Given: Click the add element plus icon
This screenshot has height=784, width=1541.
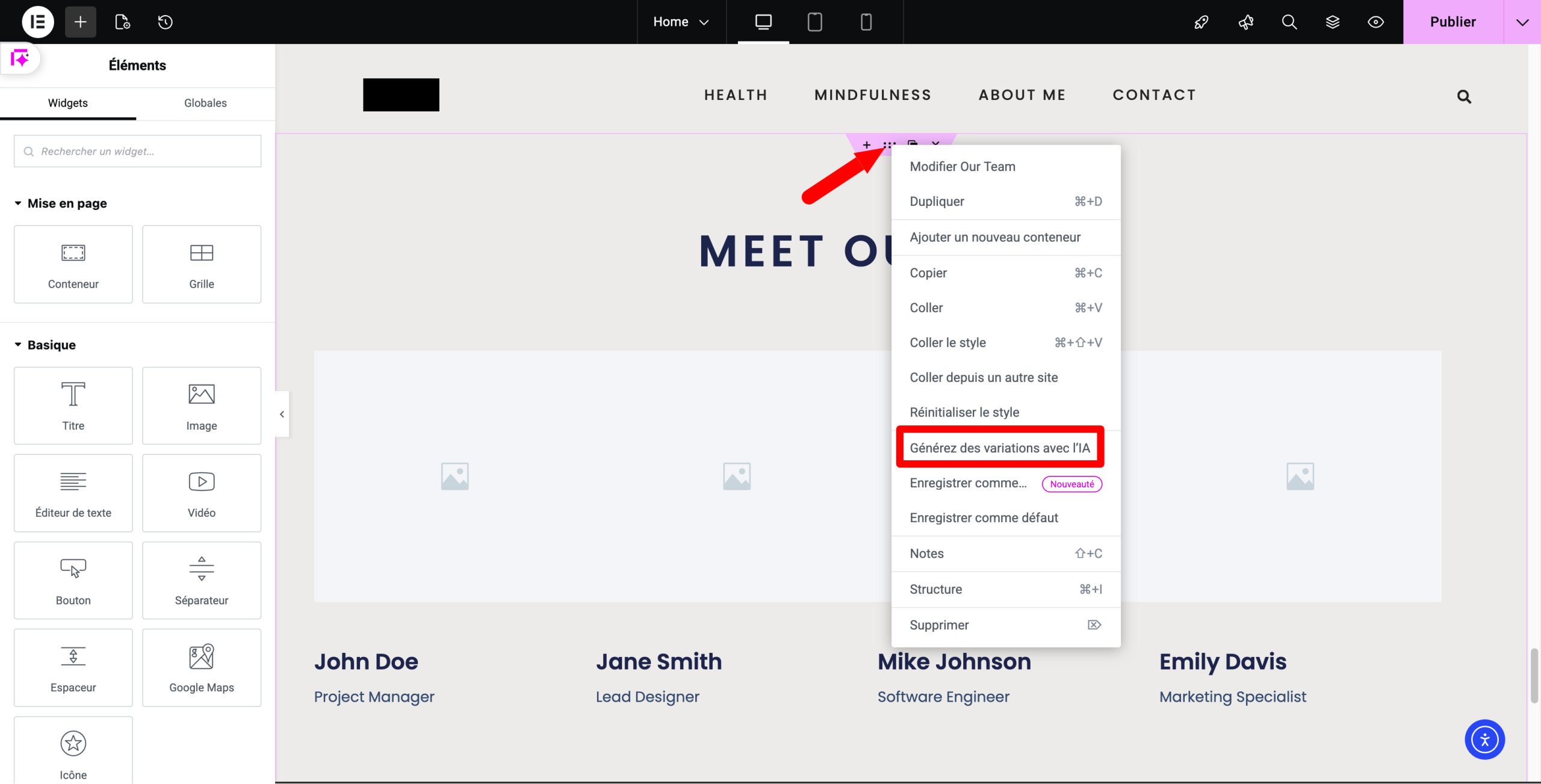Looking at the screenshot, I should (80, 22).
